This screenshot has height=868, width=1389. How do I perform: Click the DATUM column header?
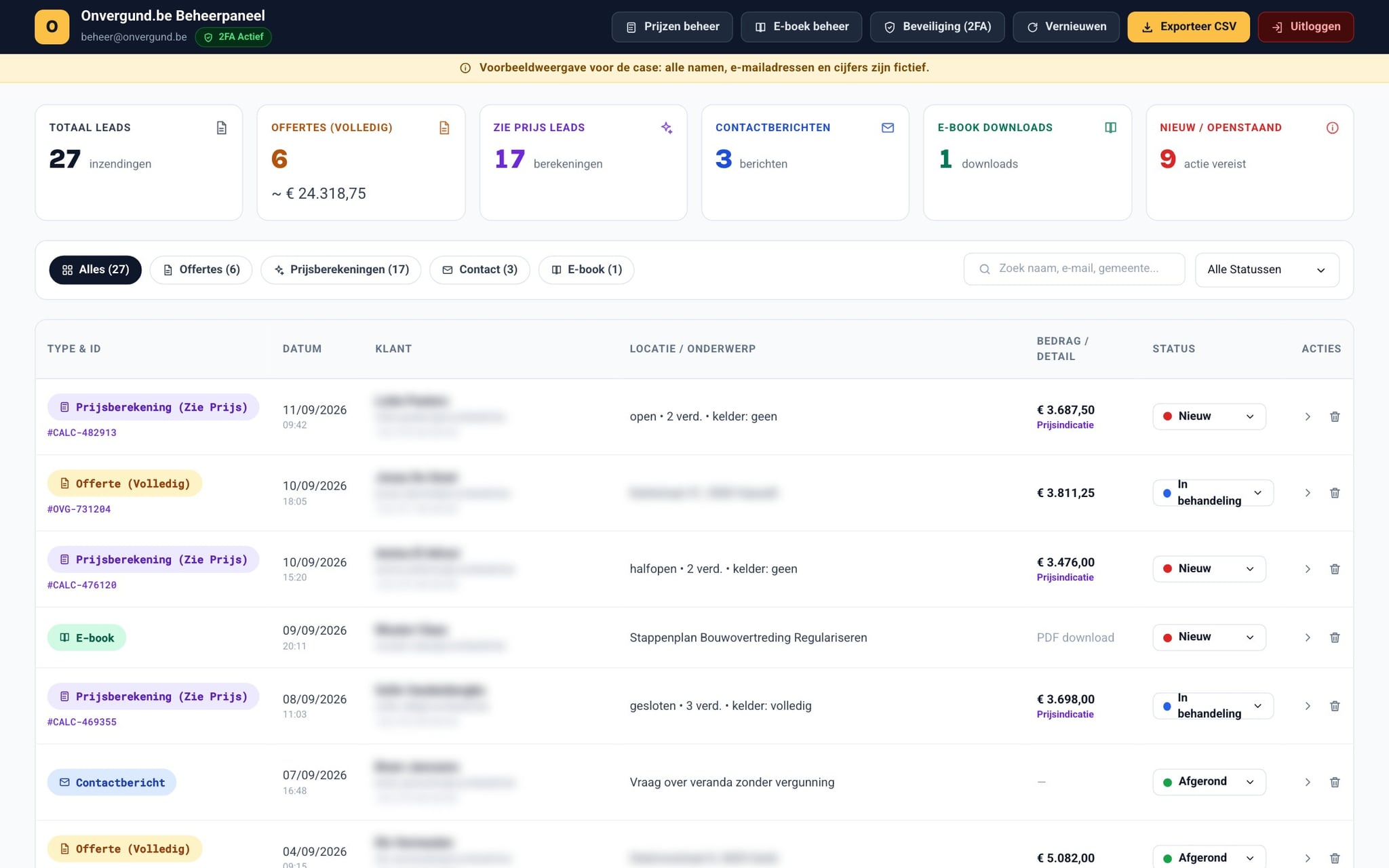click(302, 349)
